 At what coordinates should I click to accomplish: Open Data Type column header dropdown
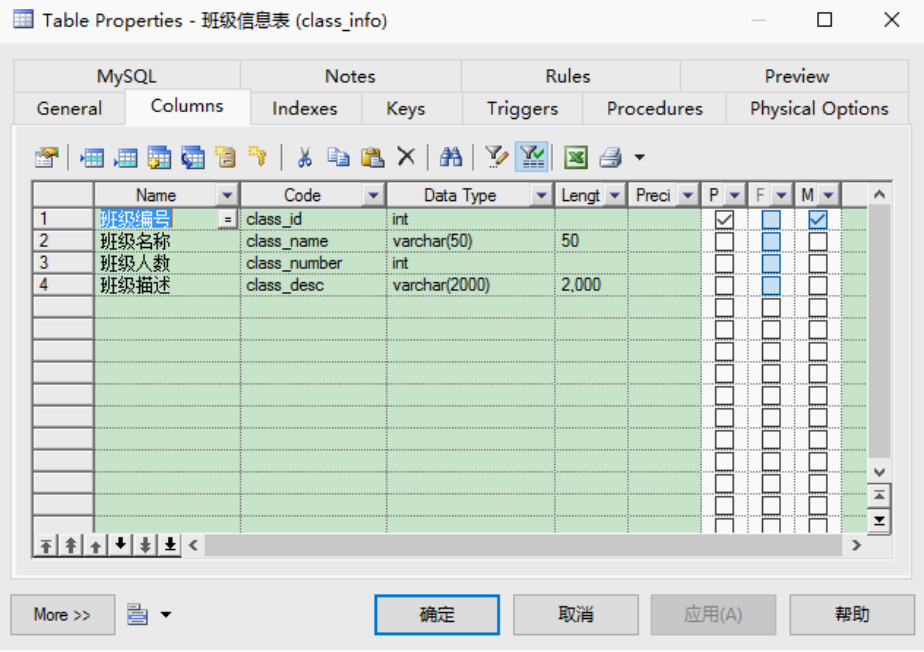tap(541, 195)
